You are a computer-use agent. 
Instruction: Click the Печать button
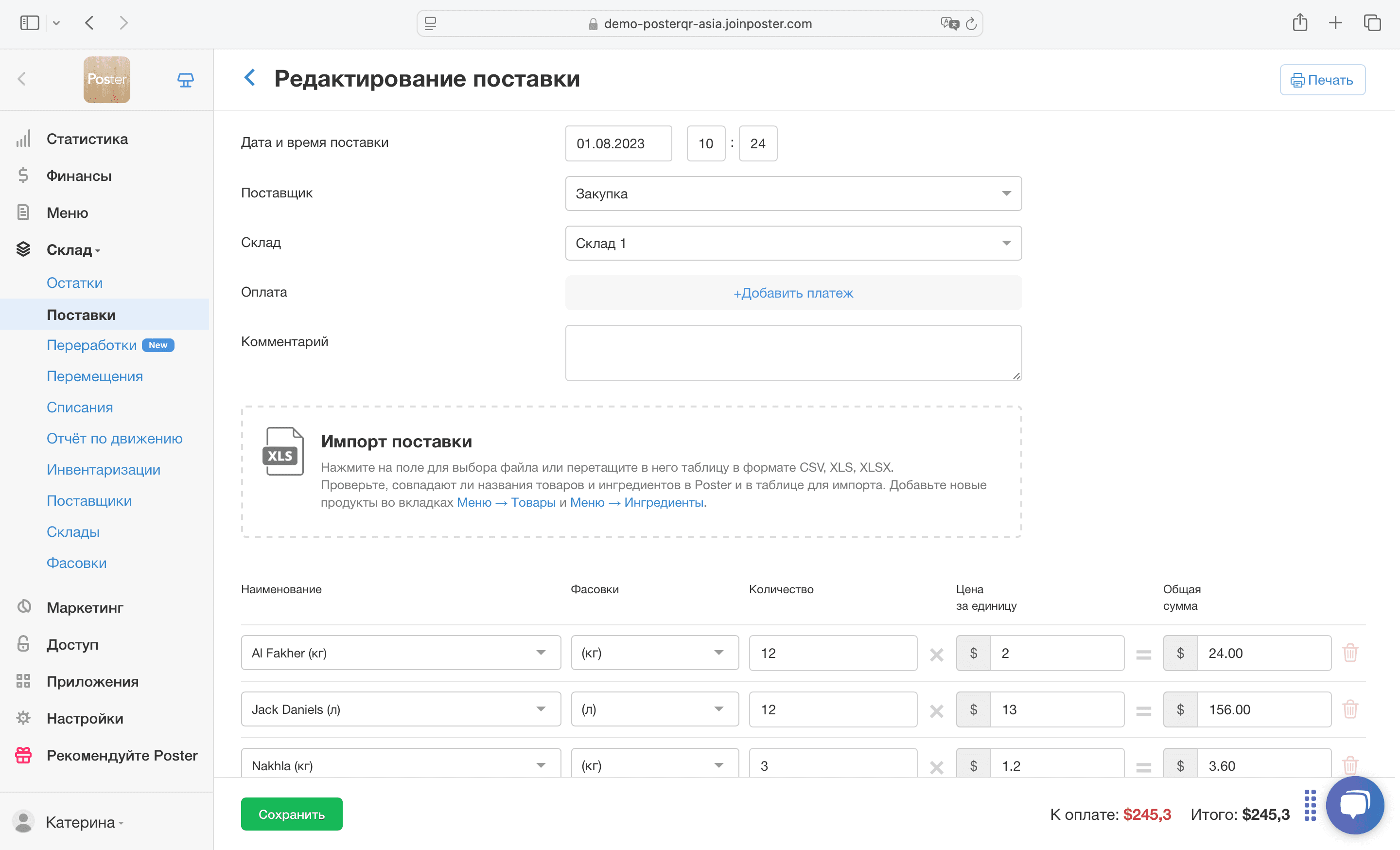(1323, 80)
